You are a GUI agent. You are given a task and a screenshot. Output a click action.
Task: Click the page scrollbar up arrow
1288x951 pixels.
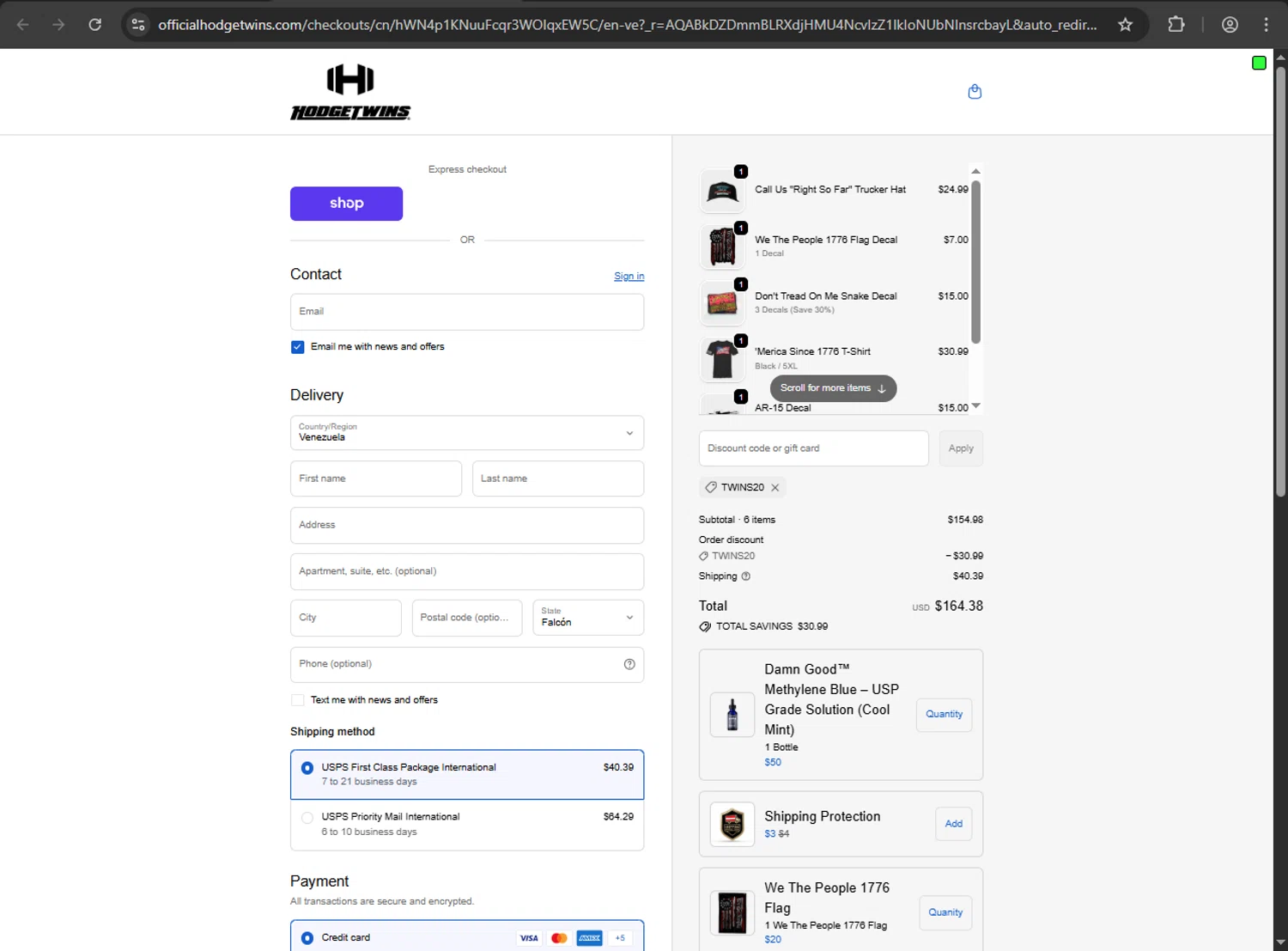[x=1280, y=57]
